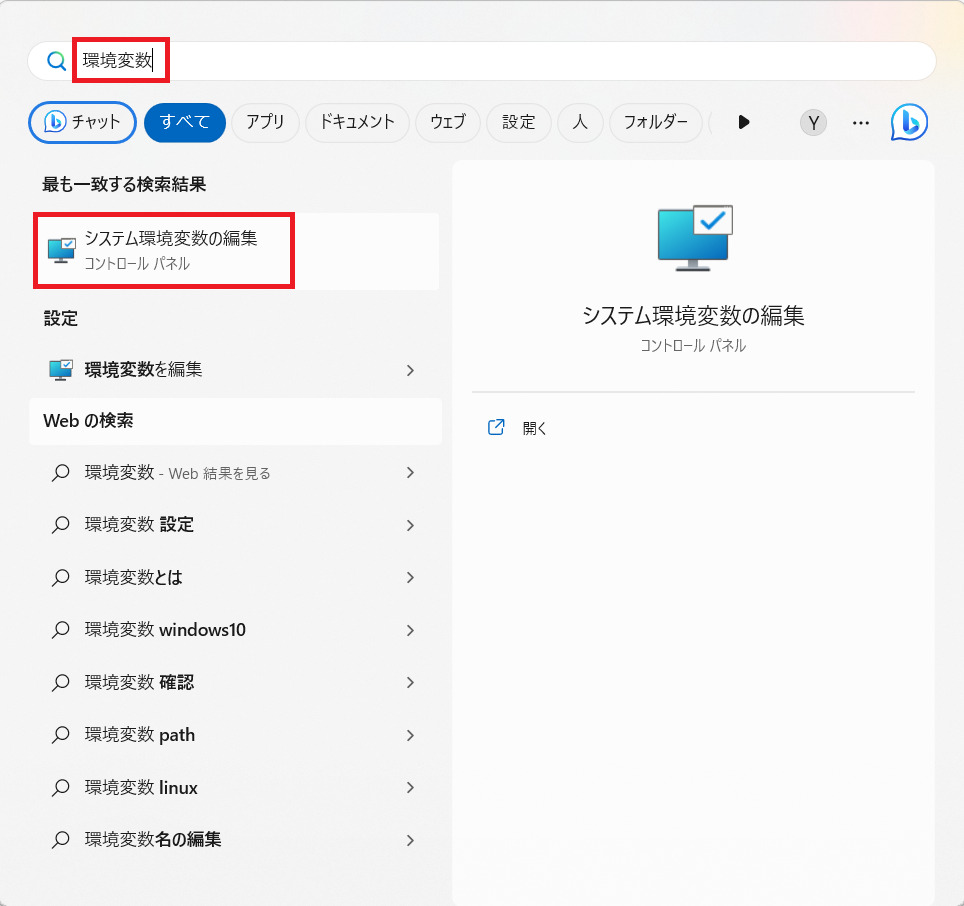
Task: Open the three-dot options menu
Action: click(861, 123)
